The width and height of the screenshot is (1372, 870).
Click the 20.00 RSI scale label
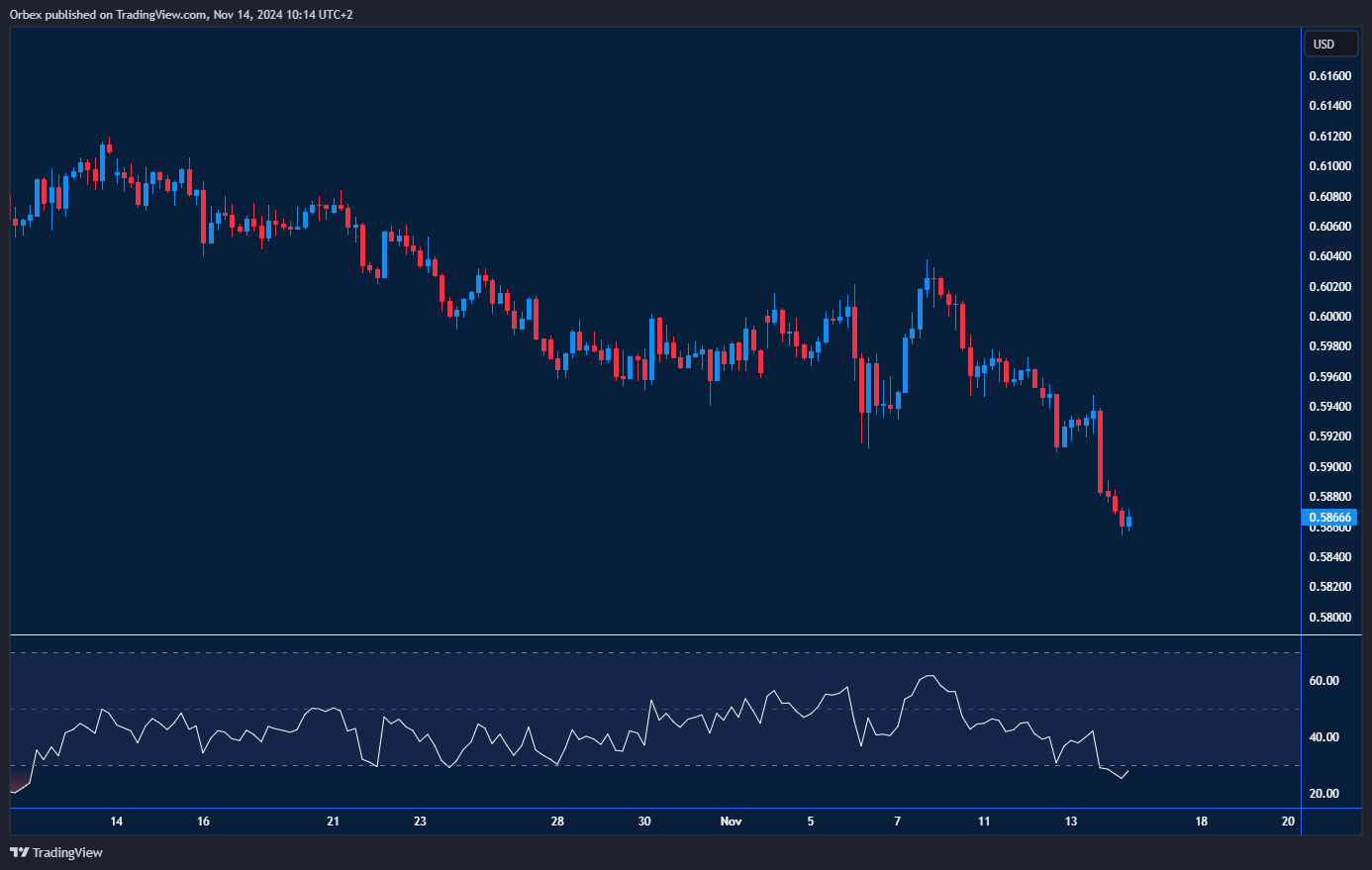(1323, 794)
